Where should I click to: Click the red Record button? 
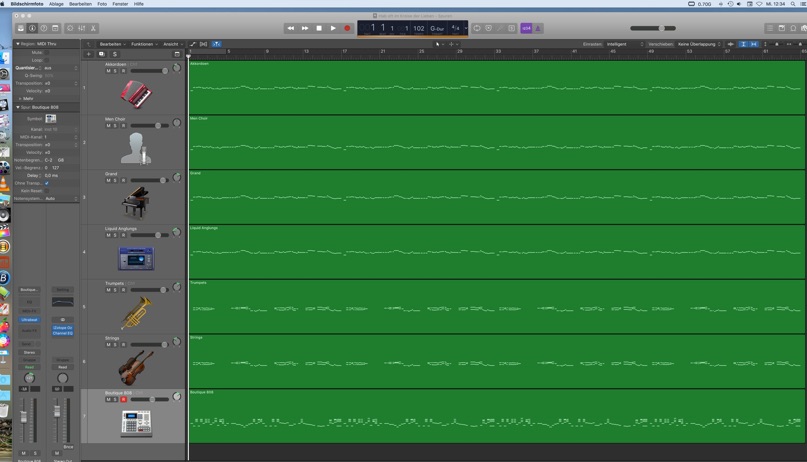click(347, 28)
